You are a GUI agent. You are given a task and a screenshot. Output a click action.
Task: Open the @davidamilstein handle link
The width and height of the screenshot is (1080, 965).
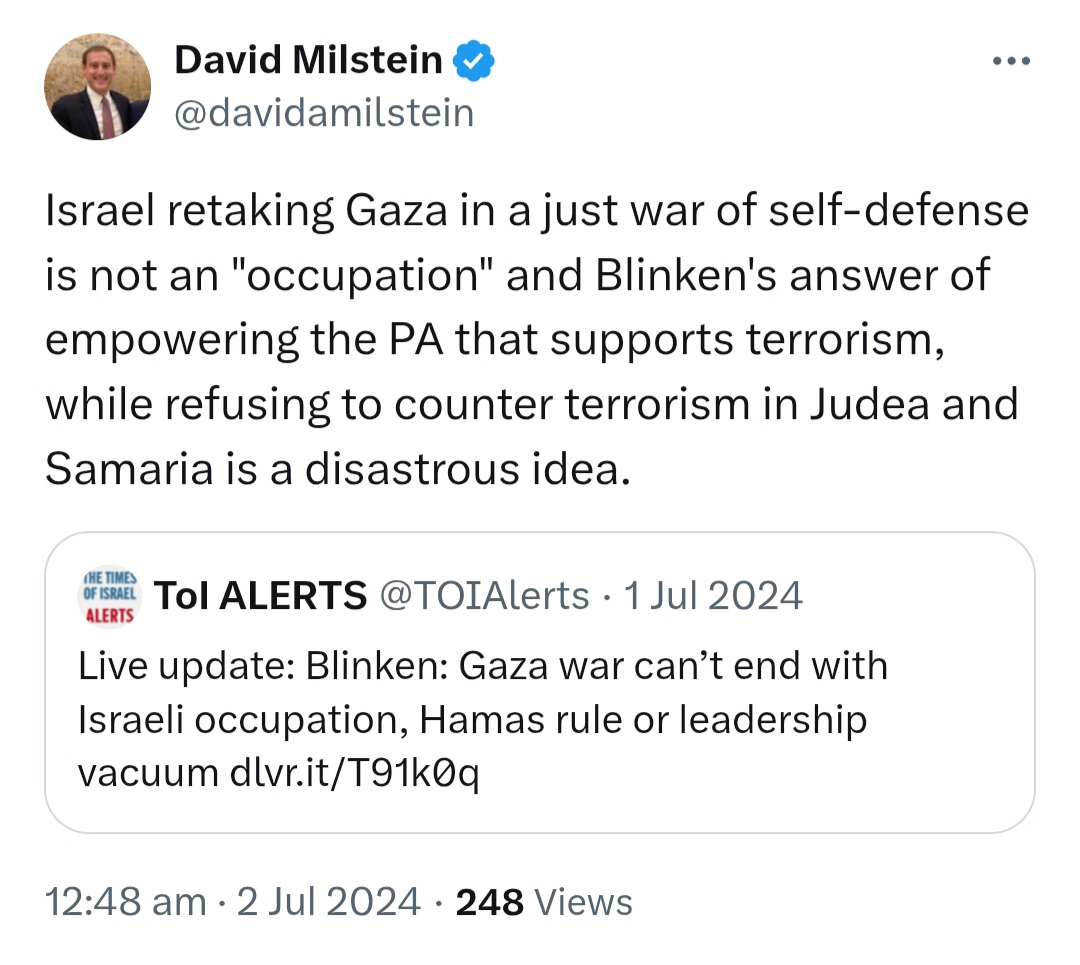324,113
